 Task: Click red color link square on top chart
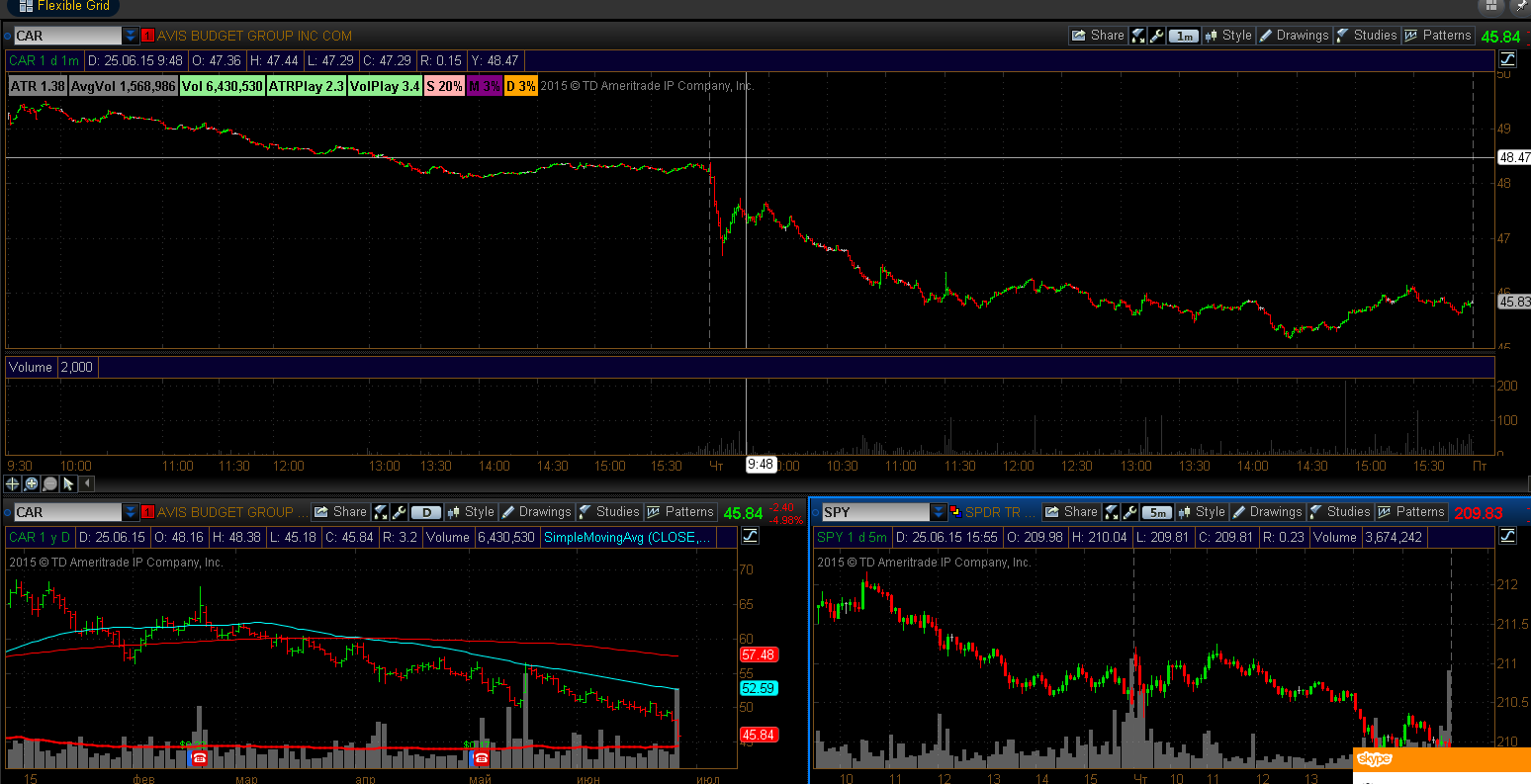click(x=148, y=36)
